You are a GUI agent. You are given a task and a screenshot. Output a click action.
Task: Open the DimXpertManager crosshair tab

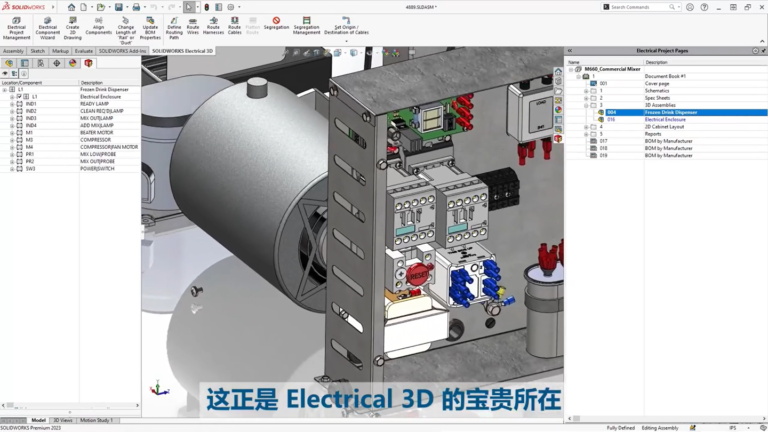[x=57, y=63]
